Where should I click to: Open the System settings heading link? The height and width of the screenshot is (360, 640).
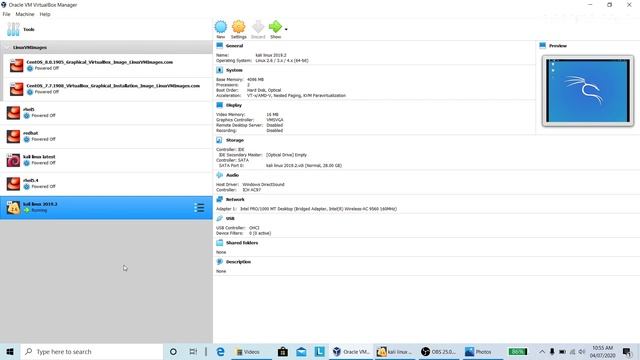coord(234,70)
